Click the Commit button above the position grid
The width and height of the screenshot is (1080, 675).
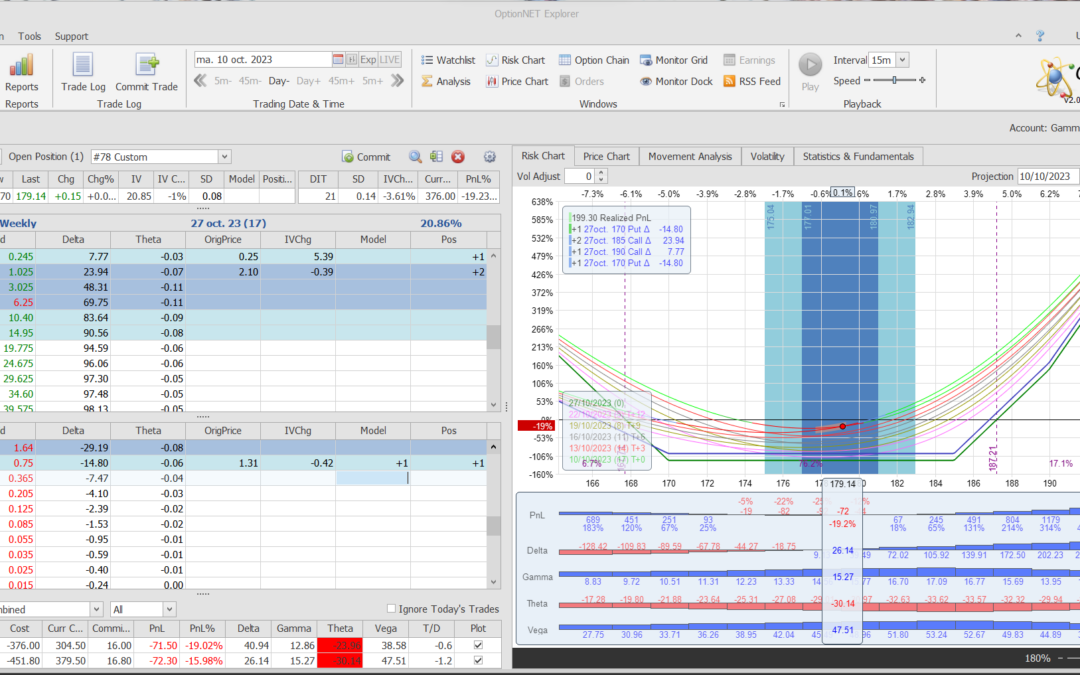coord(366,157)
